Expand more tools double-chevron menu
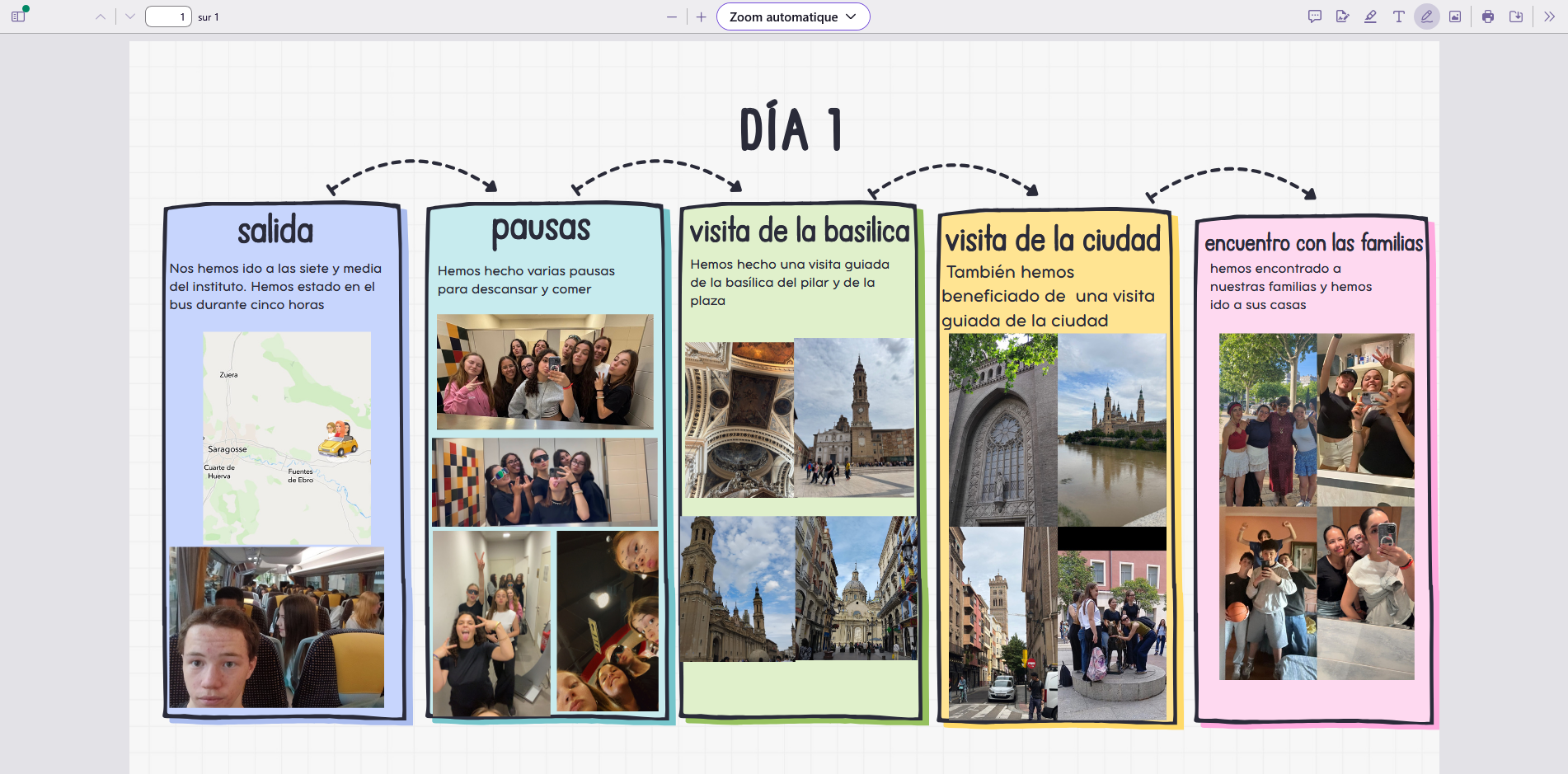 (x=1549, y=16)
